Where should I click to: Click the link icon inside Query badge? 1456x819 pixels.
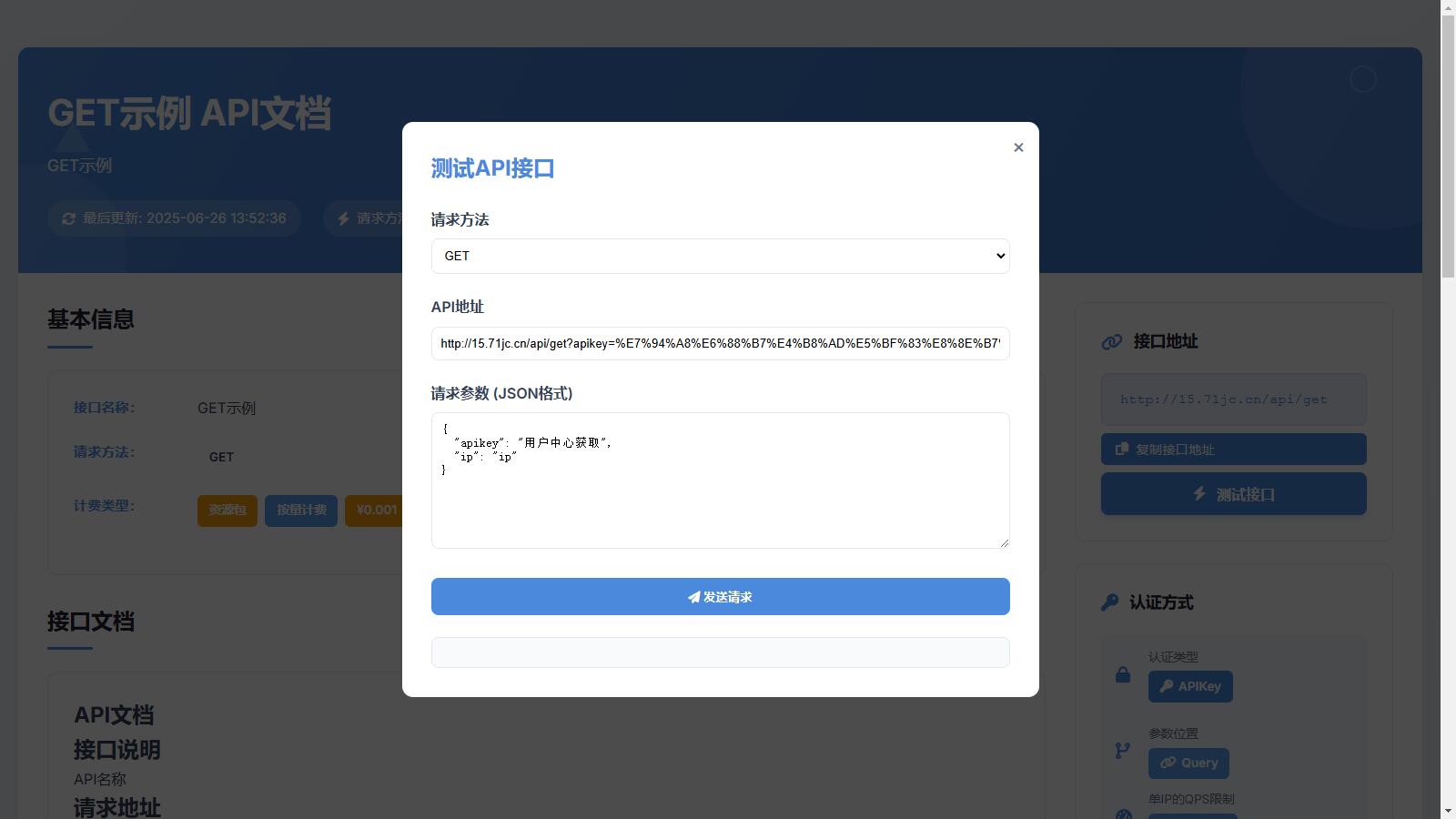[1168, 763]
